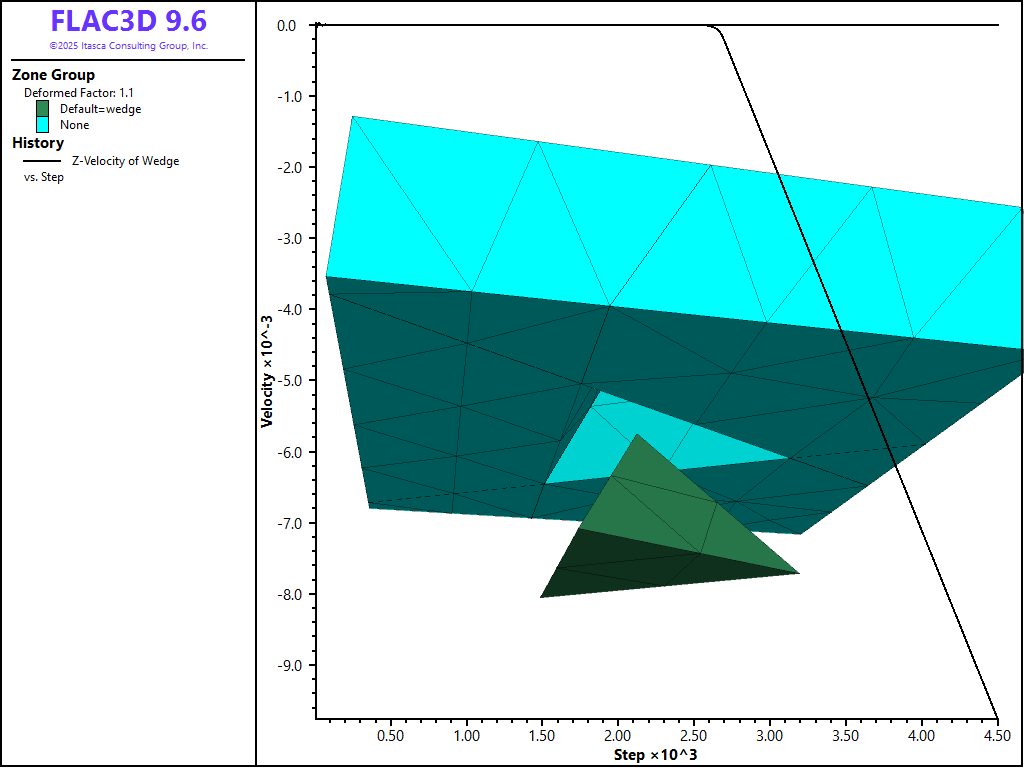Viewport: 1024px width, 768px height.
Task: Click the Itasca Consulting Group copyright text
Action: [x=129, y=46]
